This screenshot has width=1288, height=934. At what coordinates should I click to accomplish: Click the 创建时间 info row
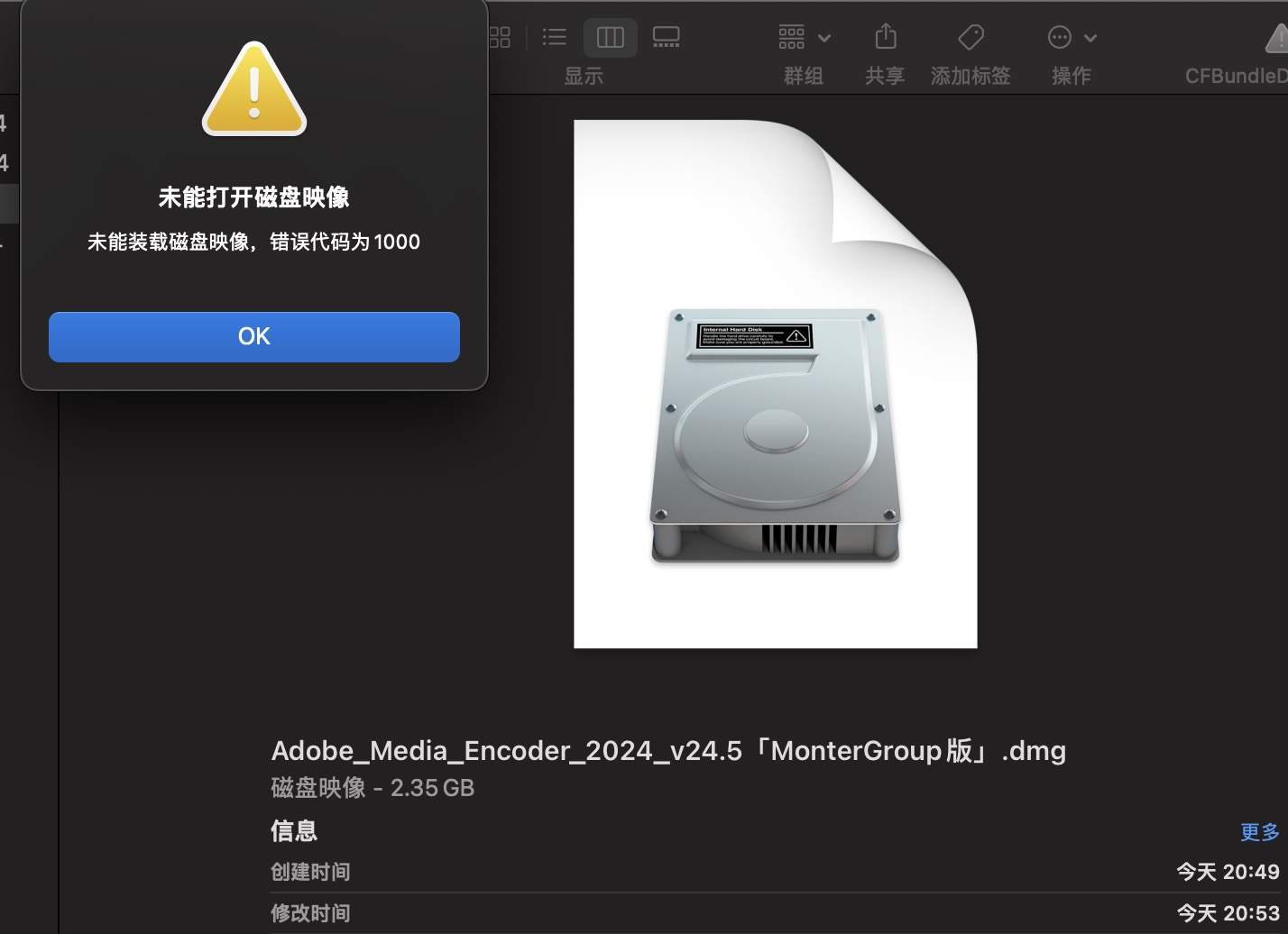coord(310,872)
